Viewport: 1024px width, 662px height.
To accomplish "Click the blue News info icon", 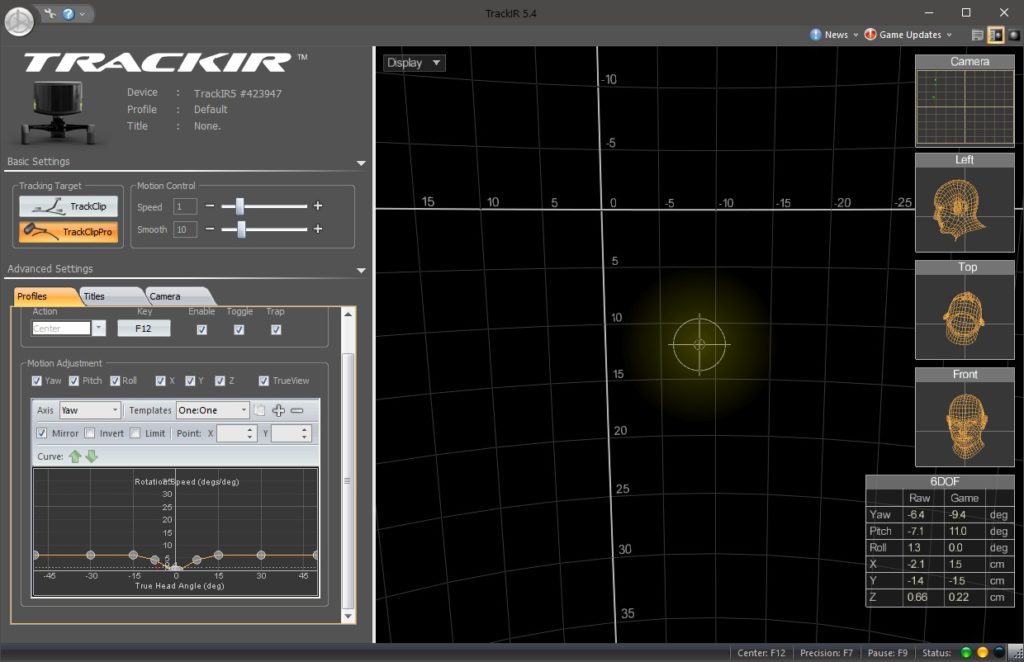I will (816, 35).
